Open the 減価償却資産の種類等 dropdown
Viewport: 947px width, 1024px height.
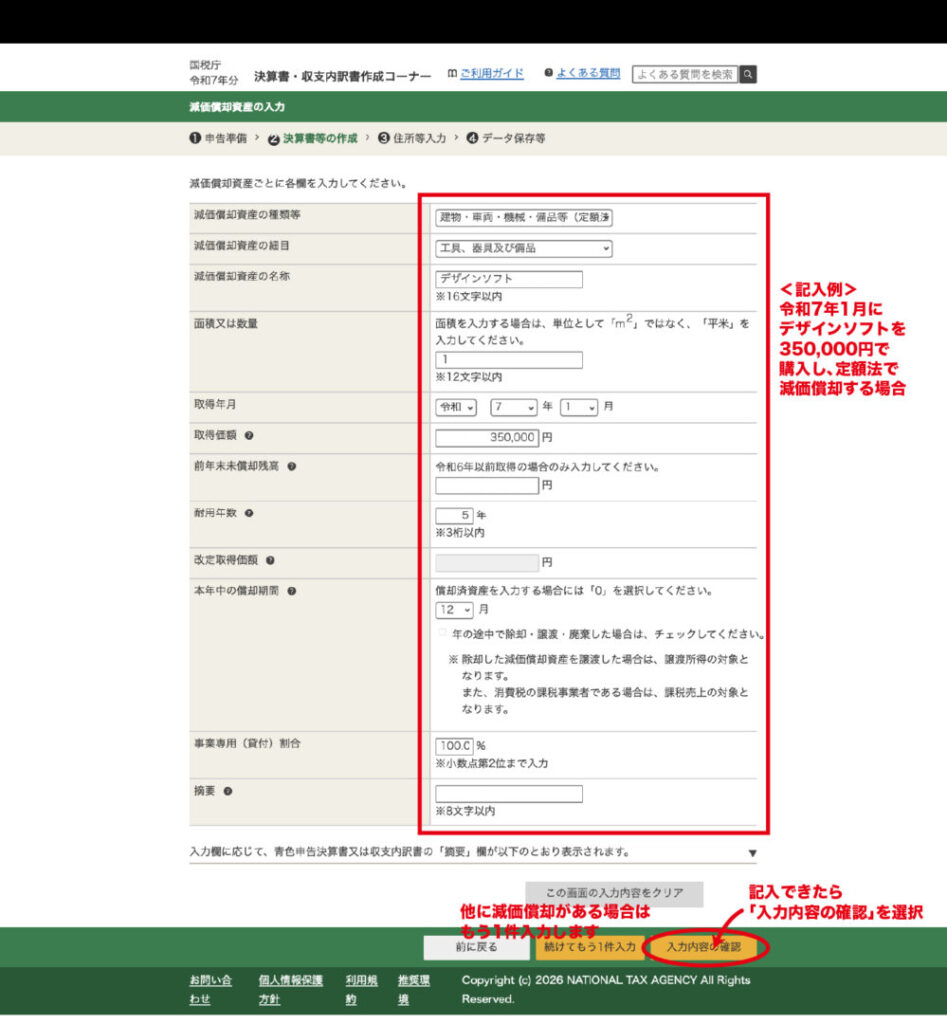click(x=524, y=217)
